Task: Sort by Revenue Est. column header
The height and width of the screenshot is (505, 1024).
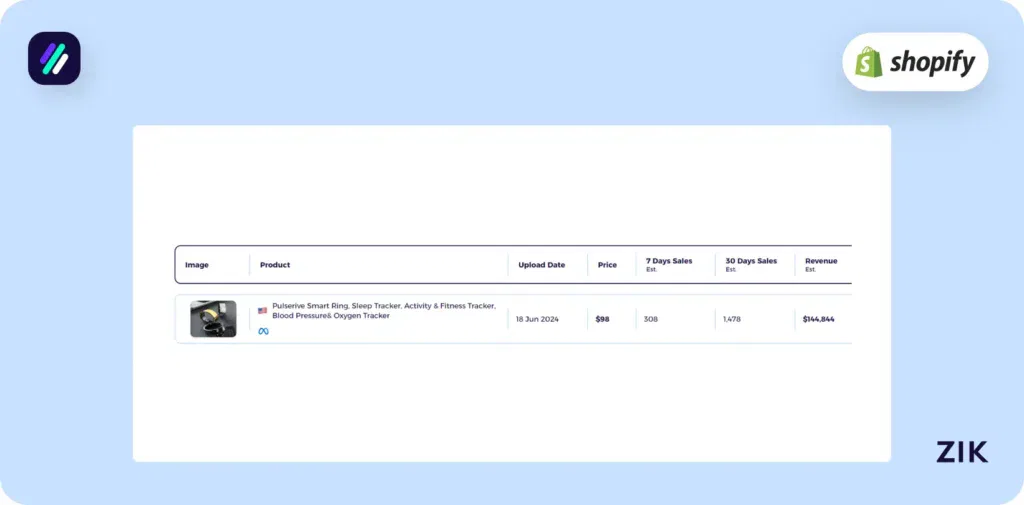Action: pyautogui.click(x=821, y=262)
